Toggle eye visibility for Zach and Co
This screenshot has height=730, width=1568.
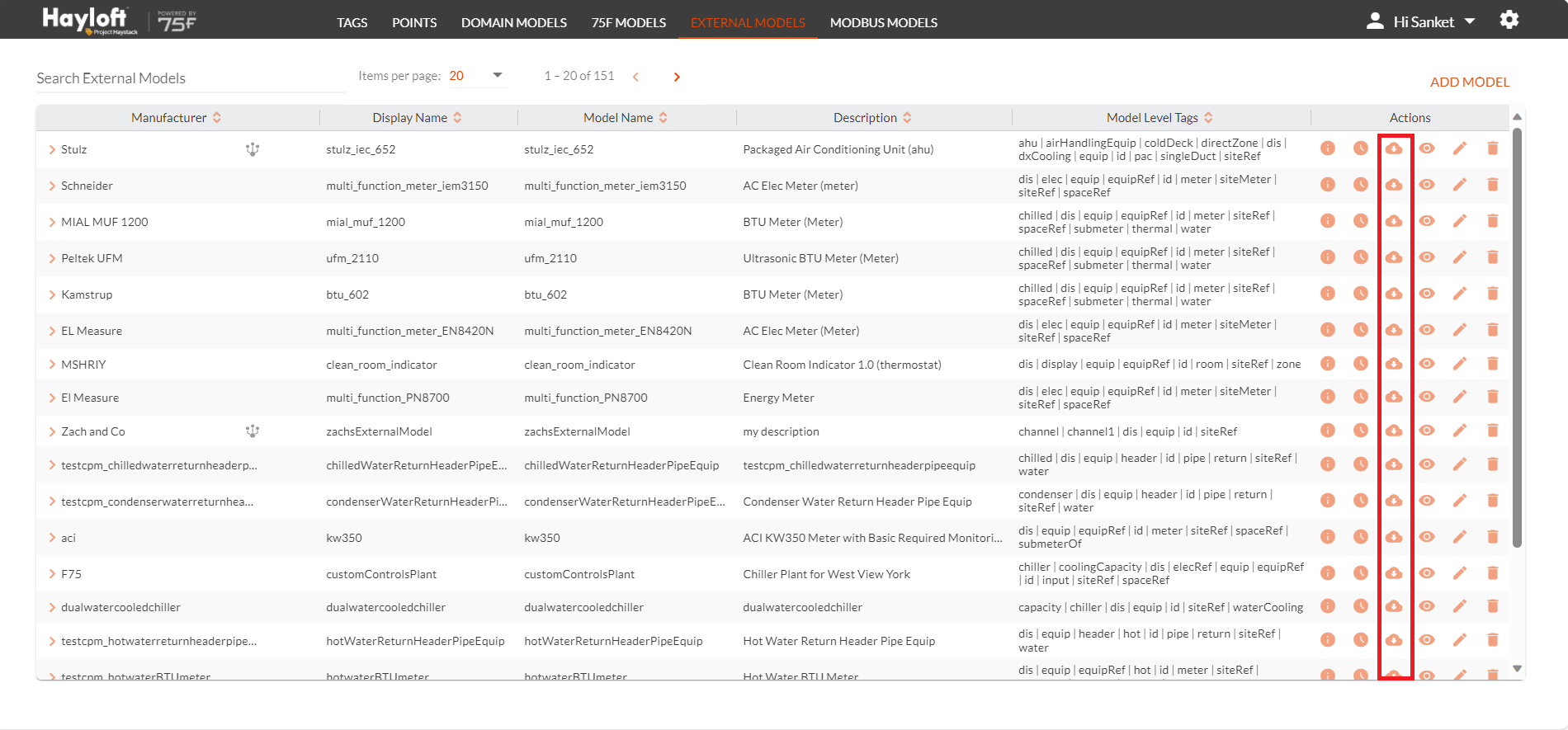tap(1427, 431)
